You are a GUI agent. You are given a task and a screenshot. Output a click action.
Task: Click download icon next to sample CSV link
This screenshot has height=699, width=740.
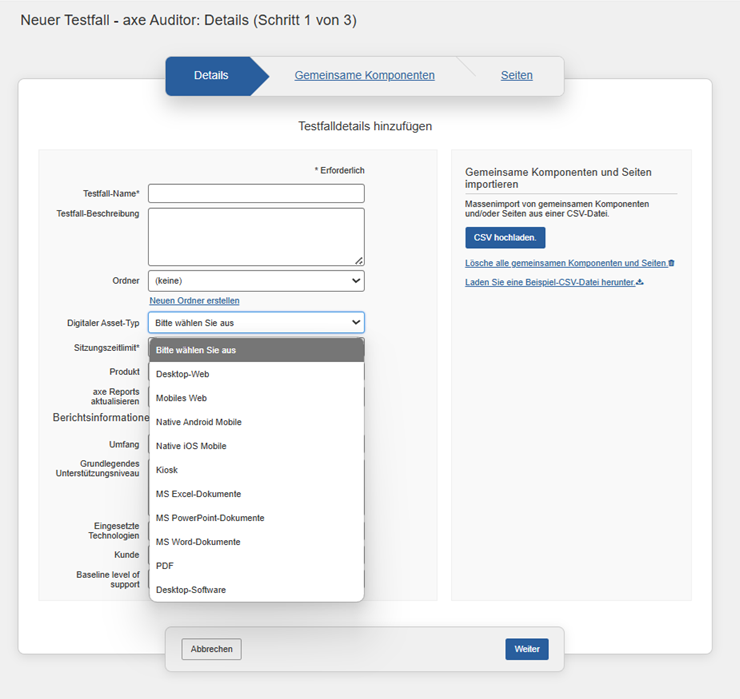[640, 282]
